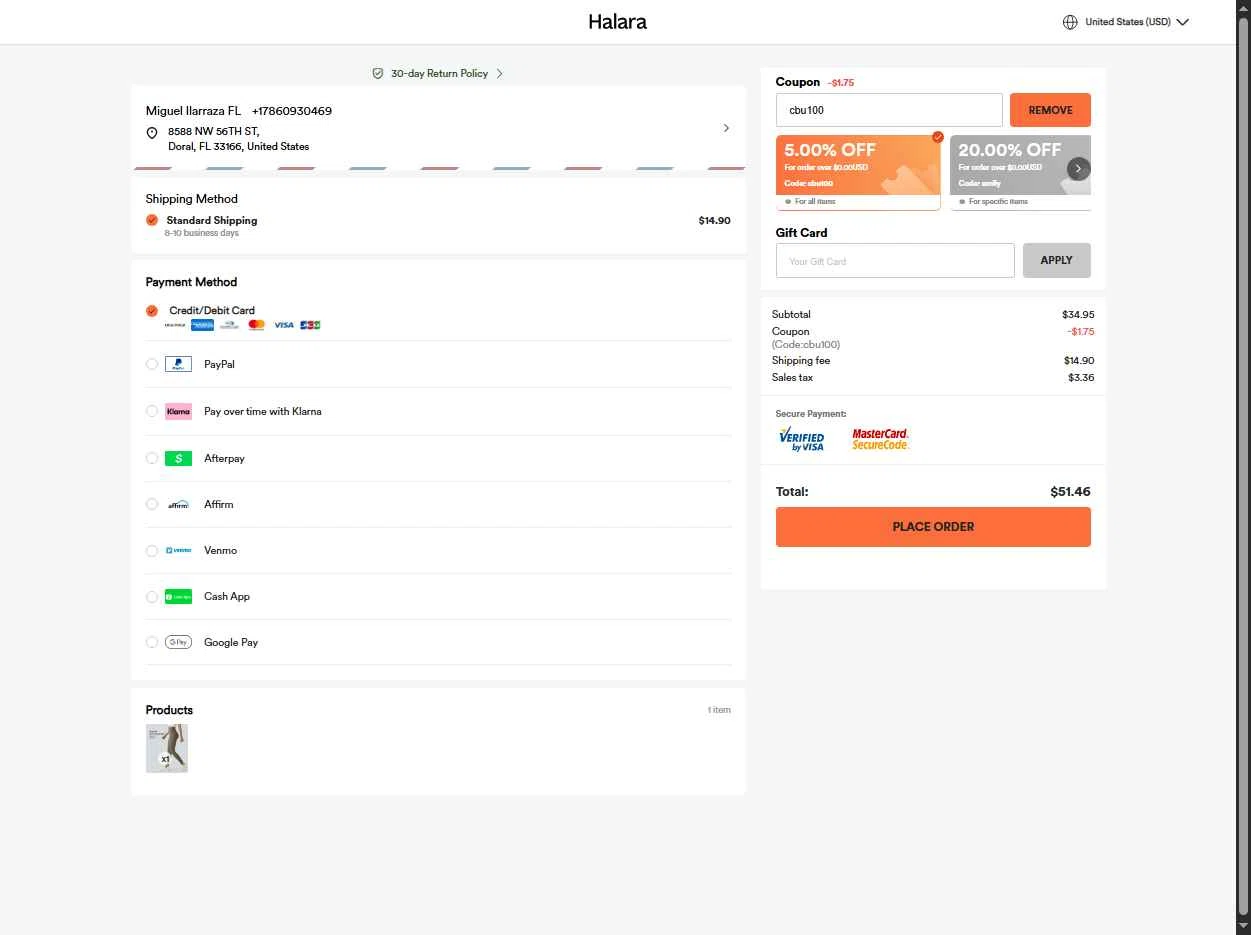Click the Google Pay icon
The image size is (1251, 935).
coord(178,643)
